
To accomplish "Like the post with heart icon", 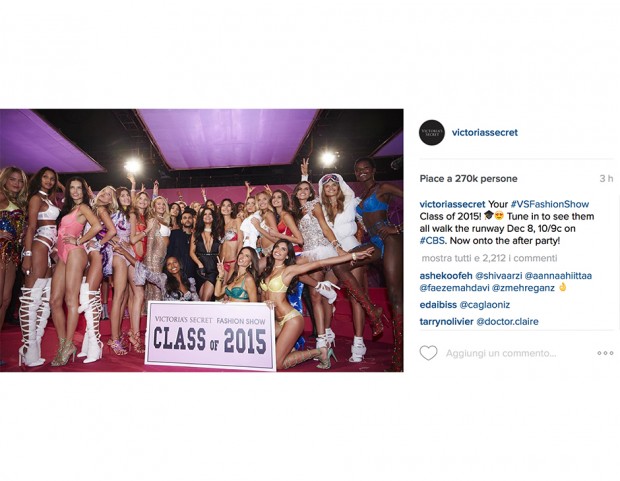I will click(x=428, y=353).
